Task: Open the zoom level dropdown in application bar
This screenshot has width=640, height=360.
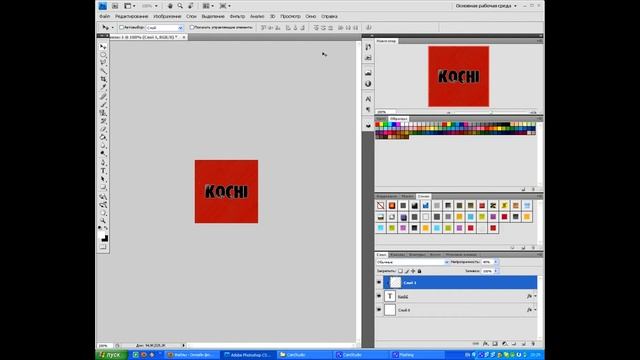Action: pyautogui.click(x=156, y=6)
